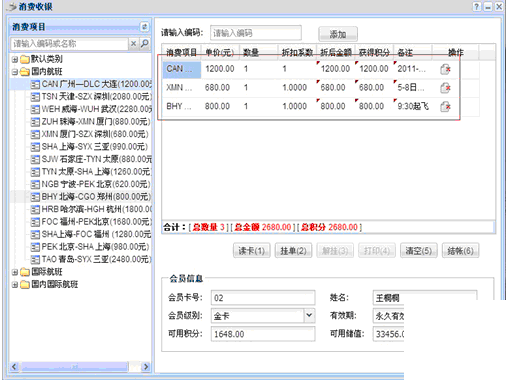Viewport: 509px width, 380px height.
Task: Click the 5-8日 remark cell in XMN row
Action: point(413,88)
